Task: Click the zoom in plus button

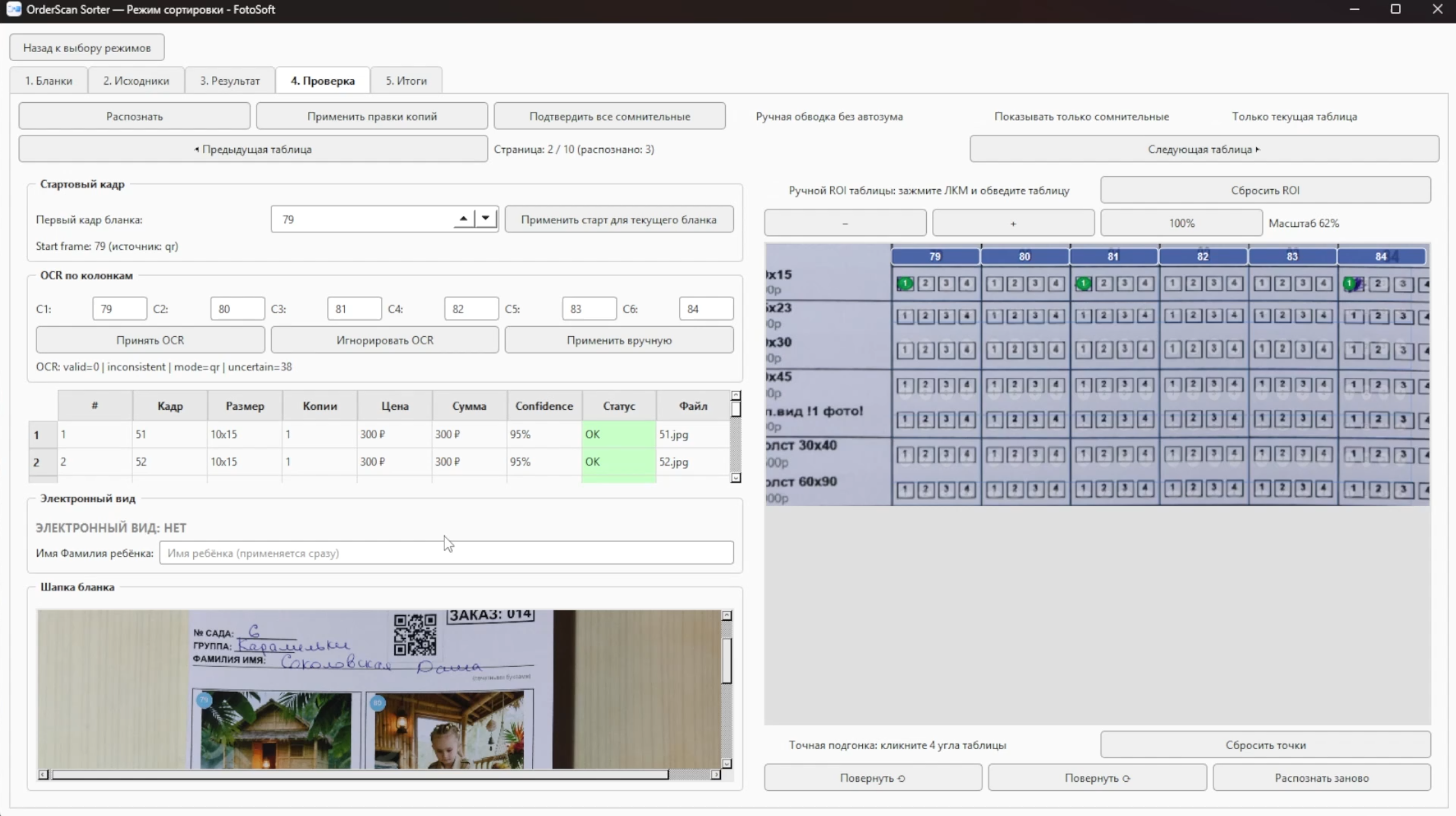Action: tap(1013, 223)
